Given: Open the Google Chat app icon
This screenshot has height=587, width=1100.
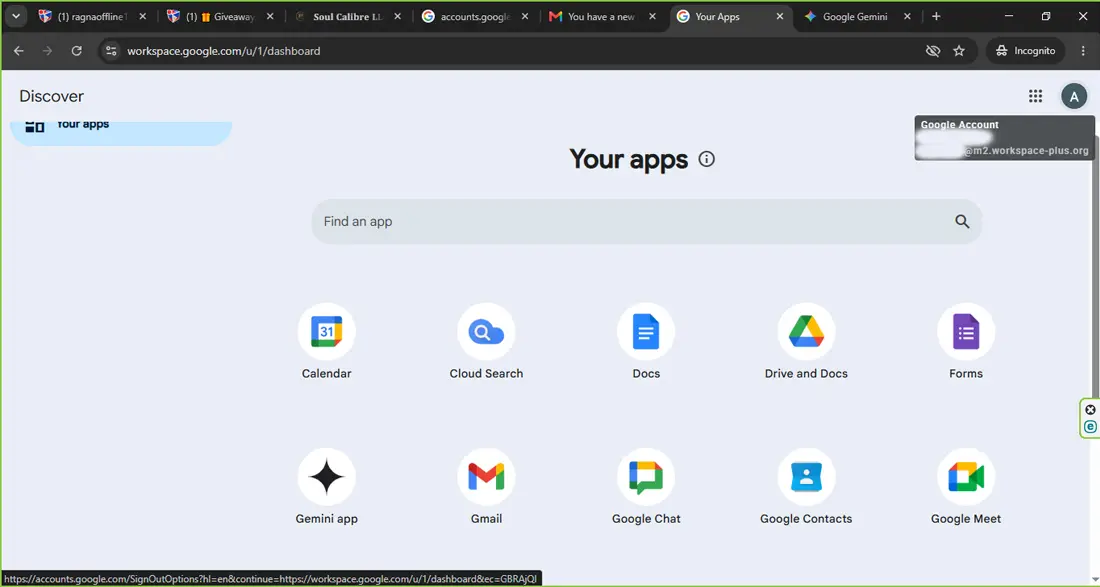Looking at the screenshot, I should click(646, 477).
